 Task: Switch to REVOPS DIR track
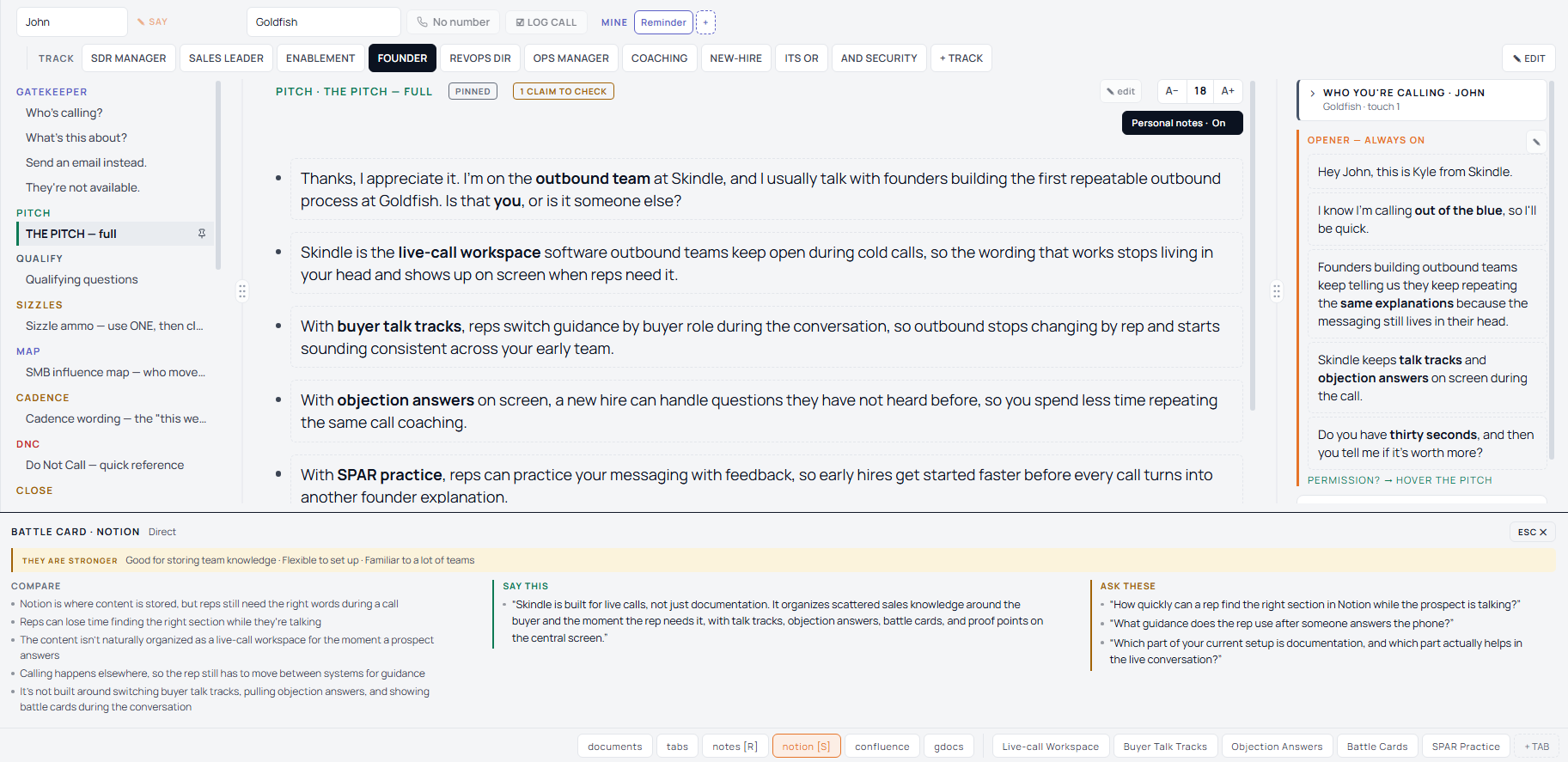[480, 58]
